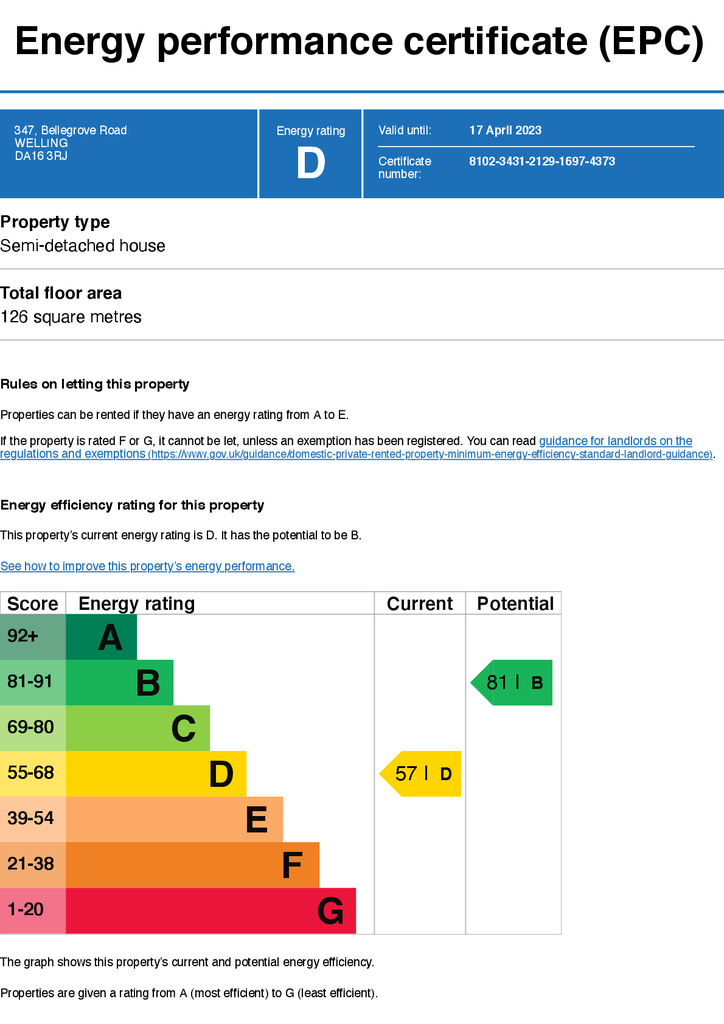Click the large D energy rating badge

point(311,163)
